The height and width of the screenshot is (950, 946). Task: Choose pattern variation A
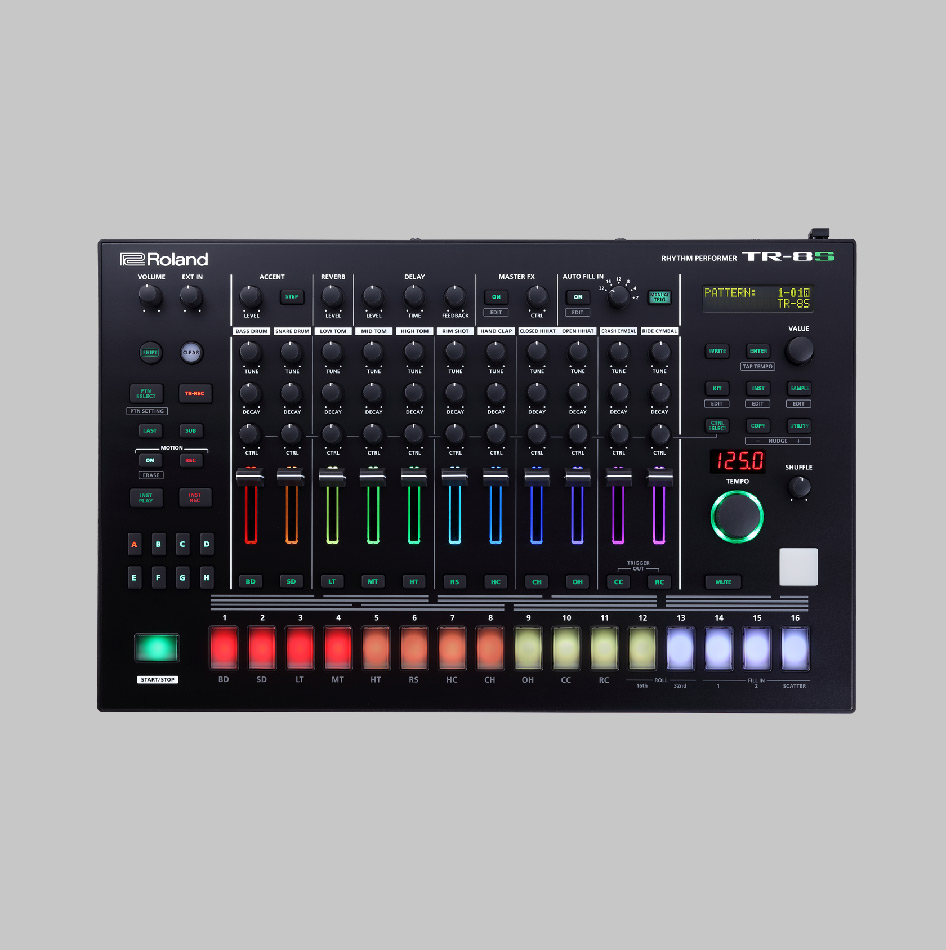click(x=135, y=544)
